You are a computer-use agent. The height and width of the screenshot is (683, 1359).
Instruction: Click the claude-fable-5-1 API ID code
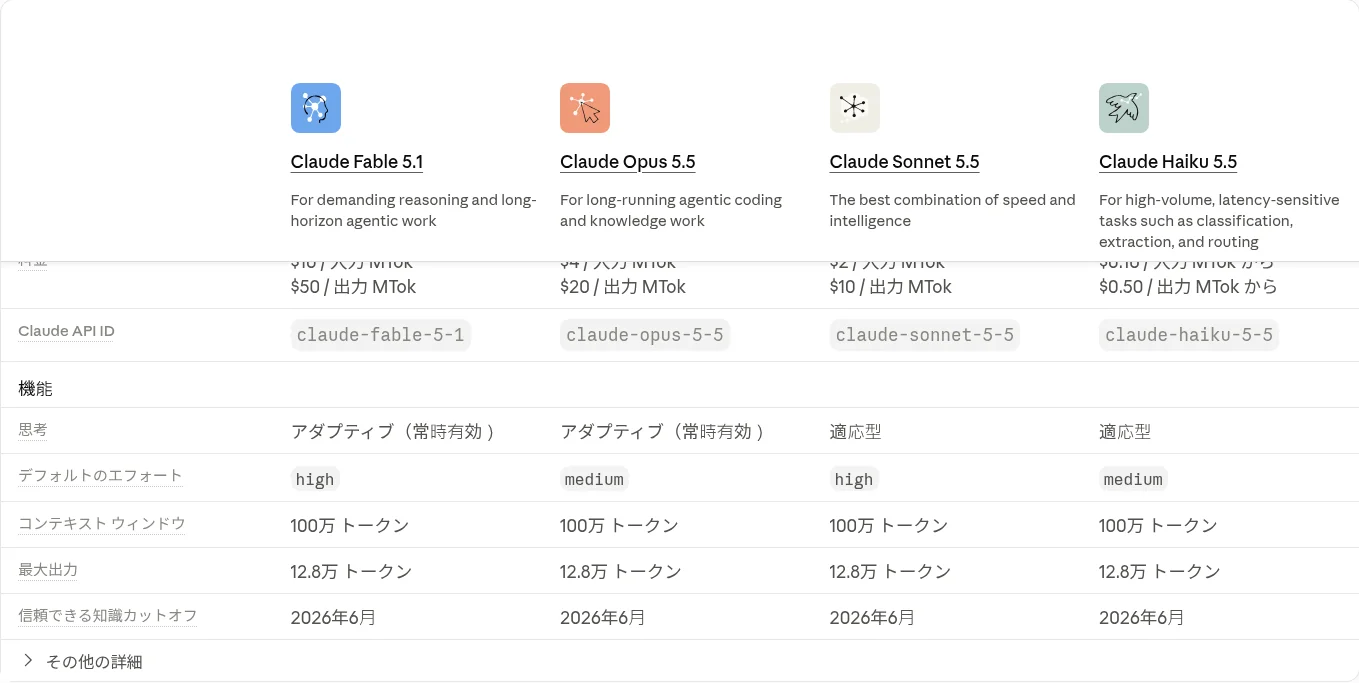[x=381, y=335]
